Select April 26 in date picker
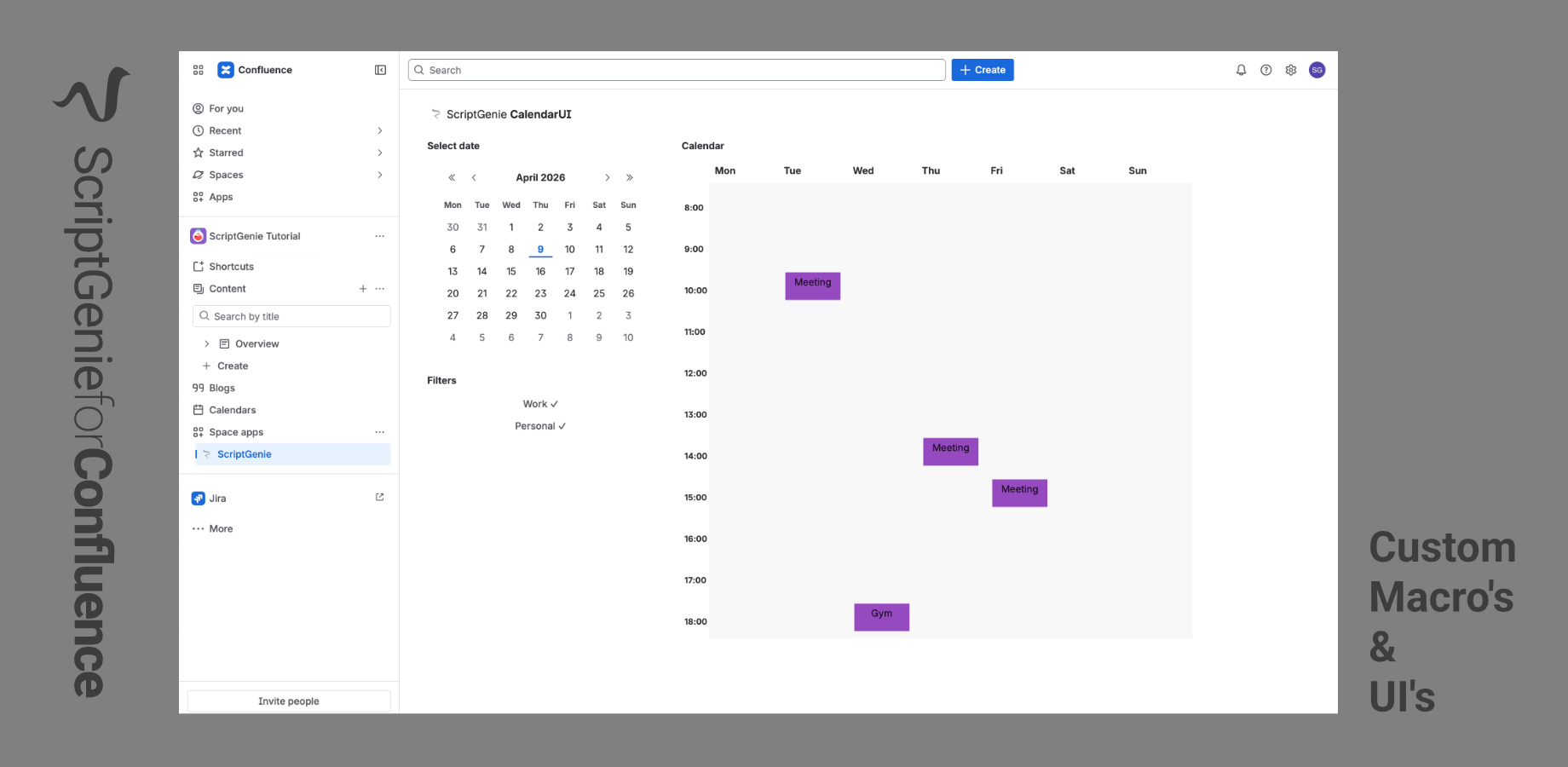 (628, 294)
